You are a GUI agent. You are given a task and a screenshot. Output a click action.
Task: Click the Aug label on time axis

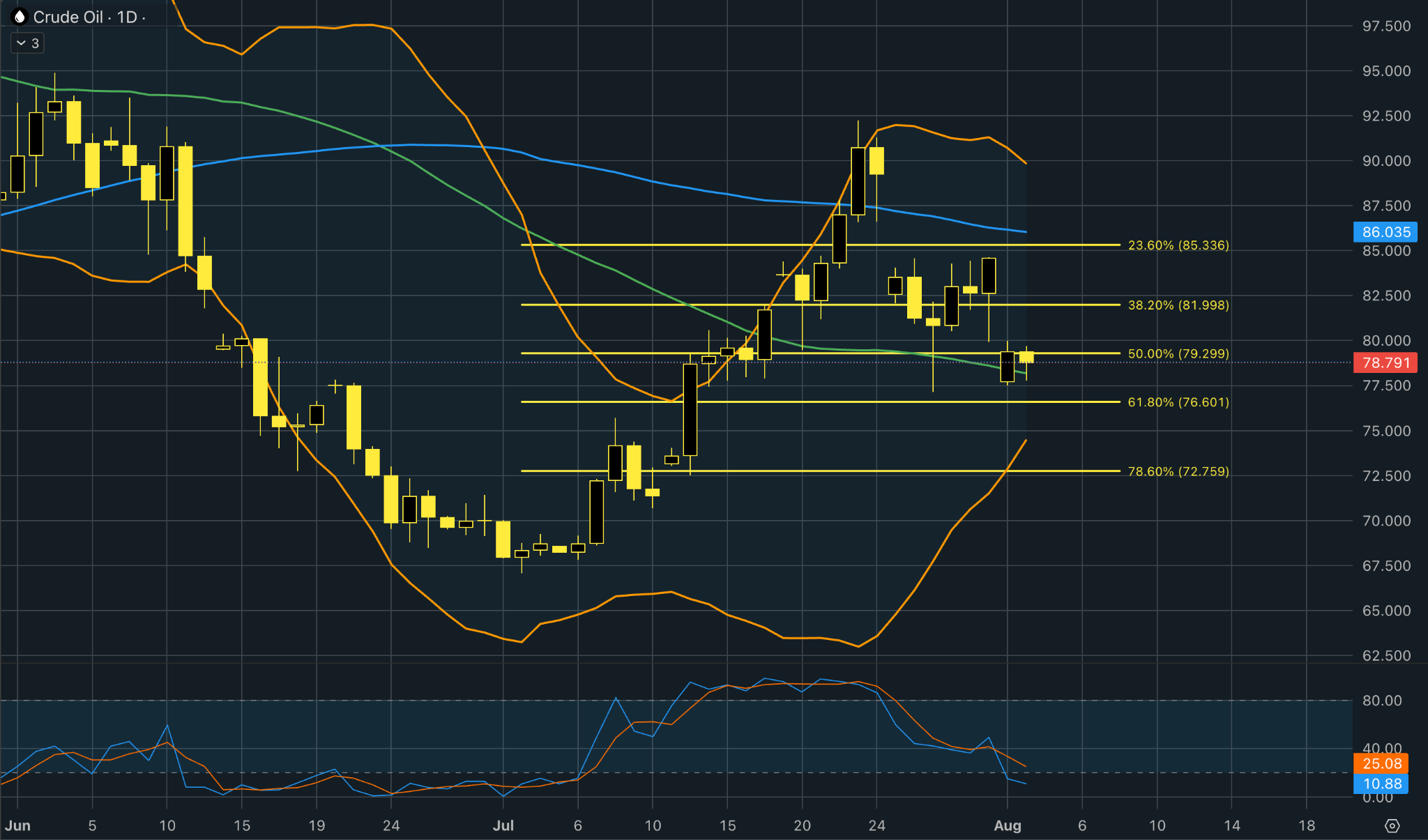[1008, 825]
